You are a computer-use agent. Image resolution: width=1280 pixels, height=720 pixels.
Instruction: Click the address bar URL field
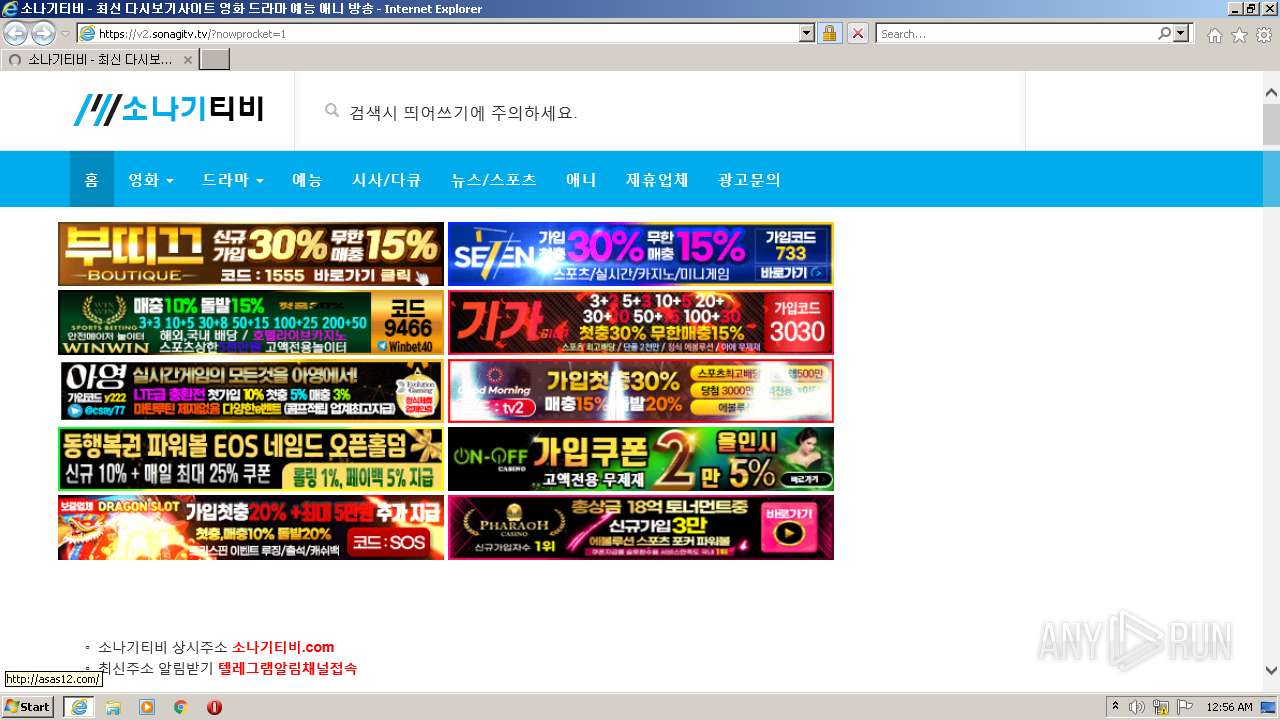(445, 33)
